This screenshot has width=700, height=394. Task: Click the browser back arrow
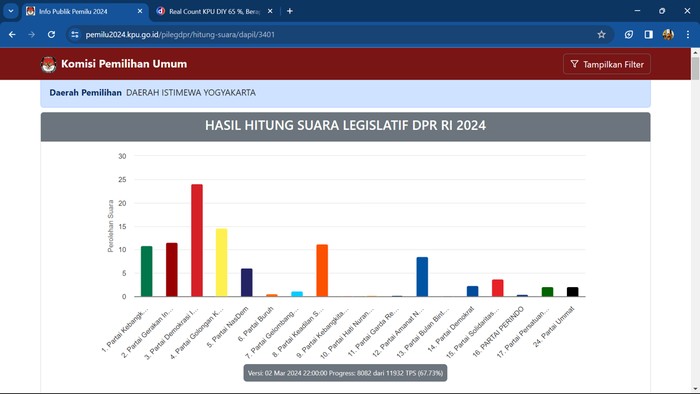(x=12, y=34)
